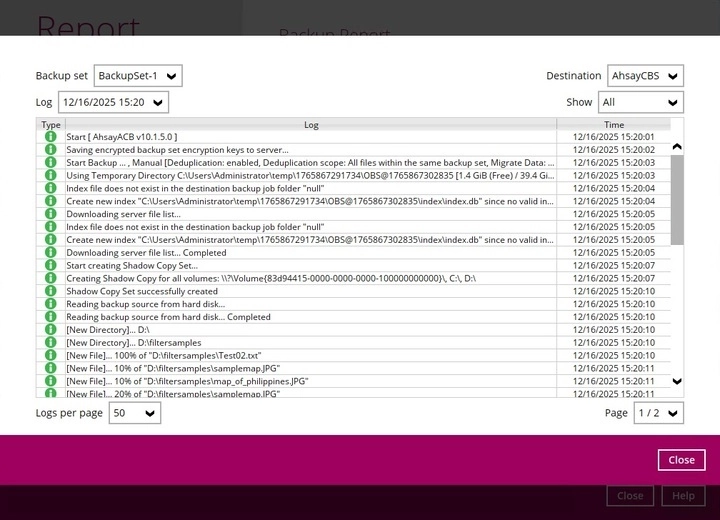Sort by the Time column header
This screenshot has width=720, height=520.
point(614,125)
